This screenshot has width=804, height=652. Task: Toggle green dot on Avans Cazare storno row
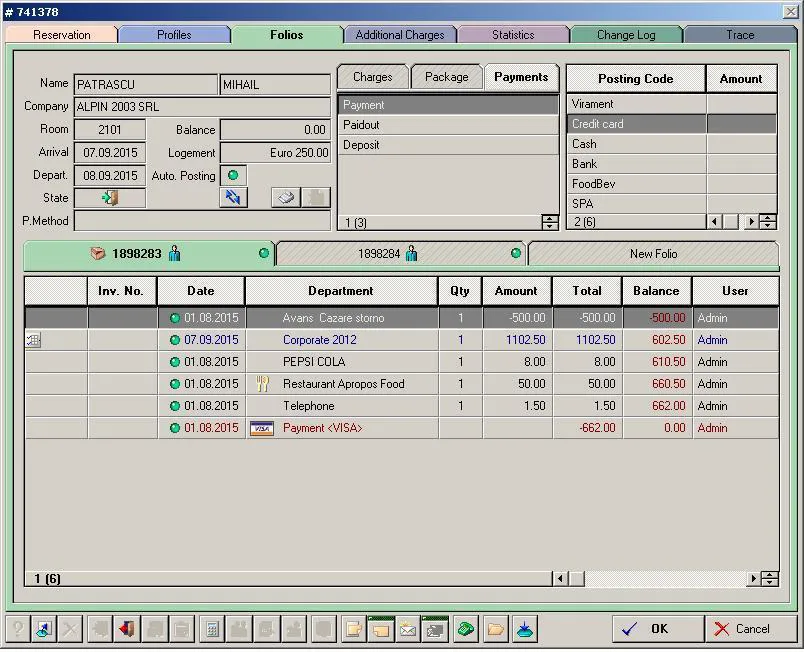click(175, 318)
